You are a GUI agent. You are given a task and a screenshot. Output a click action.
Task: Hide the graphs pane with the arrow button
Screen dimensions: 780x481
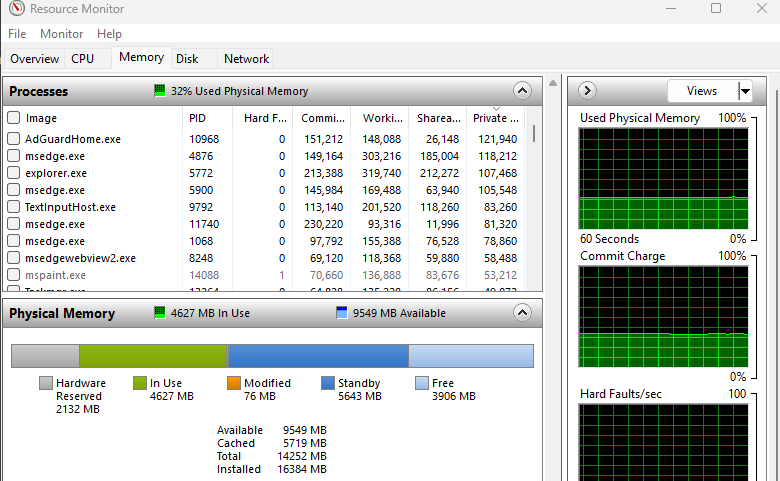[587, 91]
